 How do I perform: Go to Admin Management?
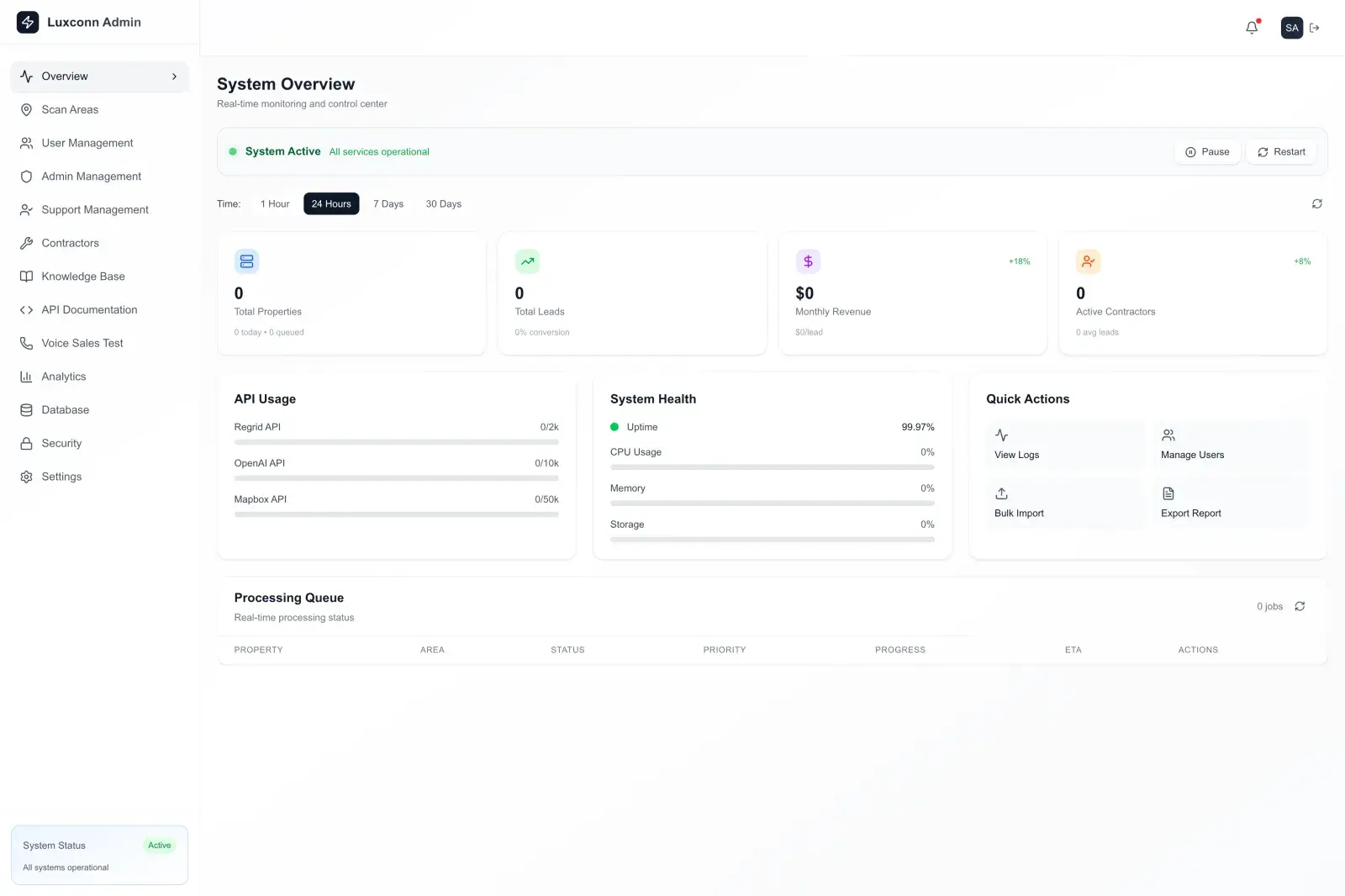[99, 177]
